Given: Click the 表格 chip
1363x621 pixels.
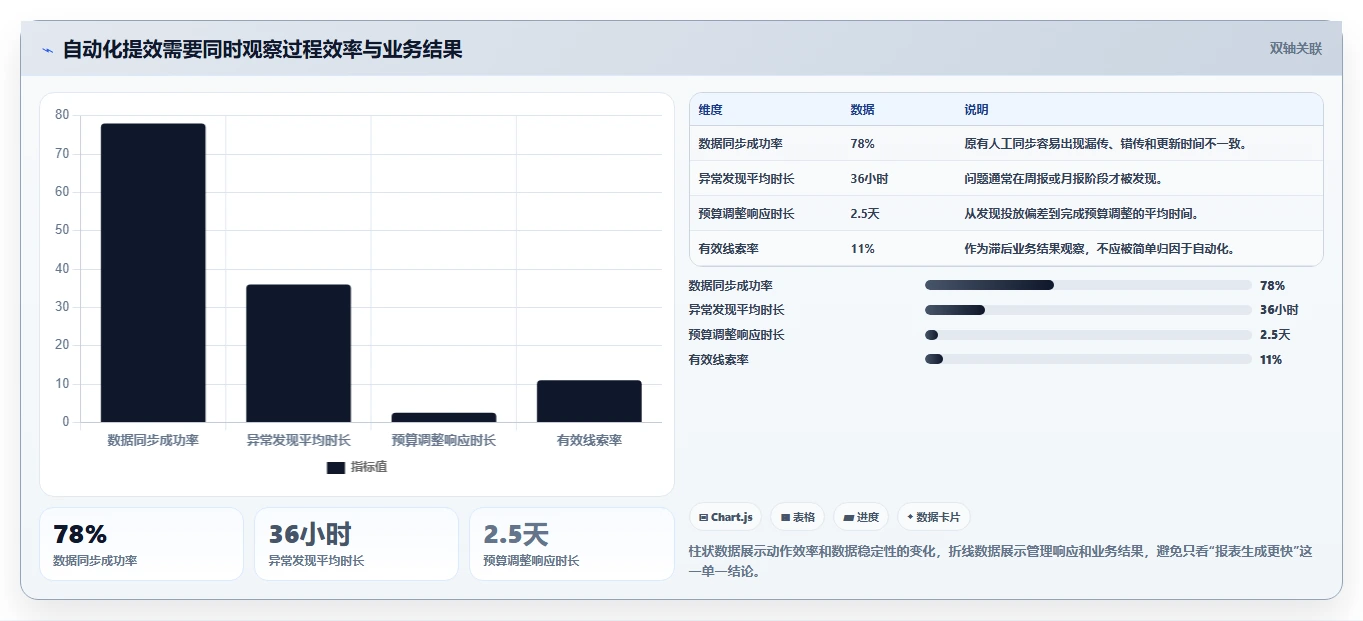Looking at the screenshot, I should [797, 517].
